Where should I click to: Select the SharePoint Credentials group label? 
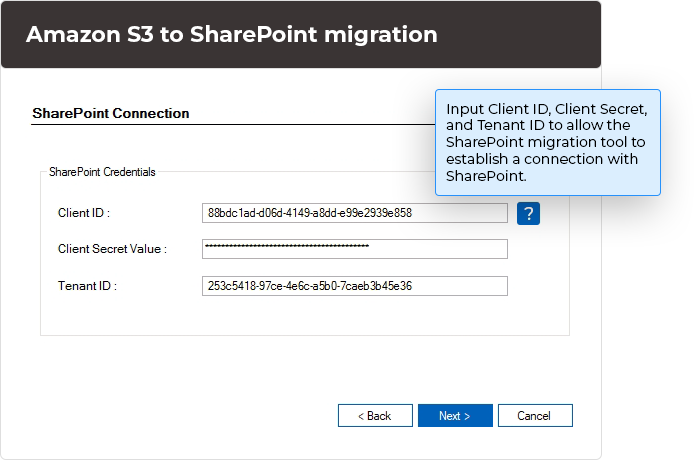coord(102,172)
